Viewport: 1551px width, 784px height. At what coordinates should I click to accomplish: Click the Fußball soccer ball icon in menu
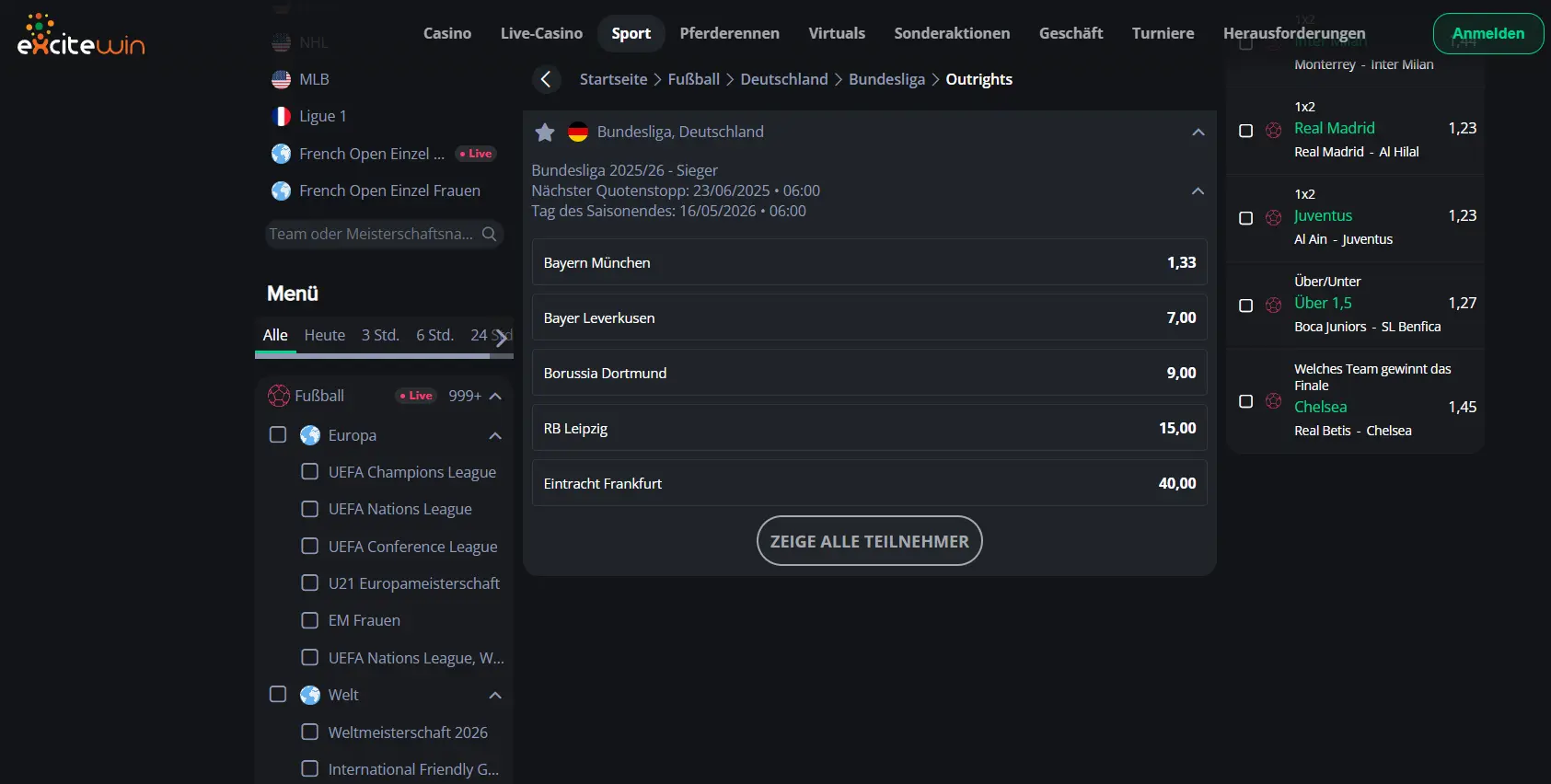click(279, 396)
